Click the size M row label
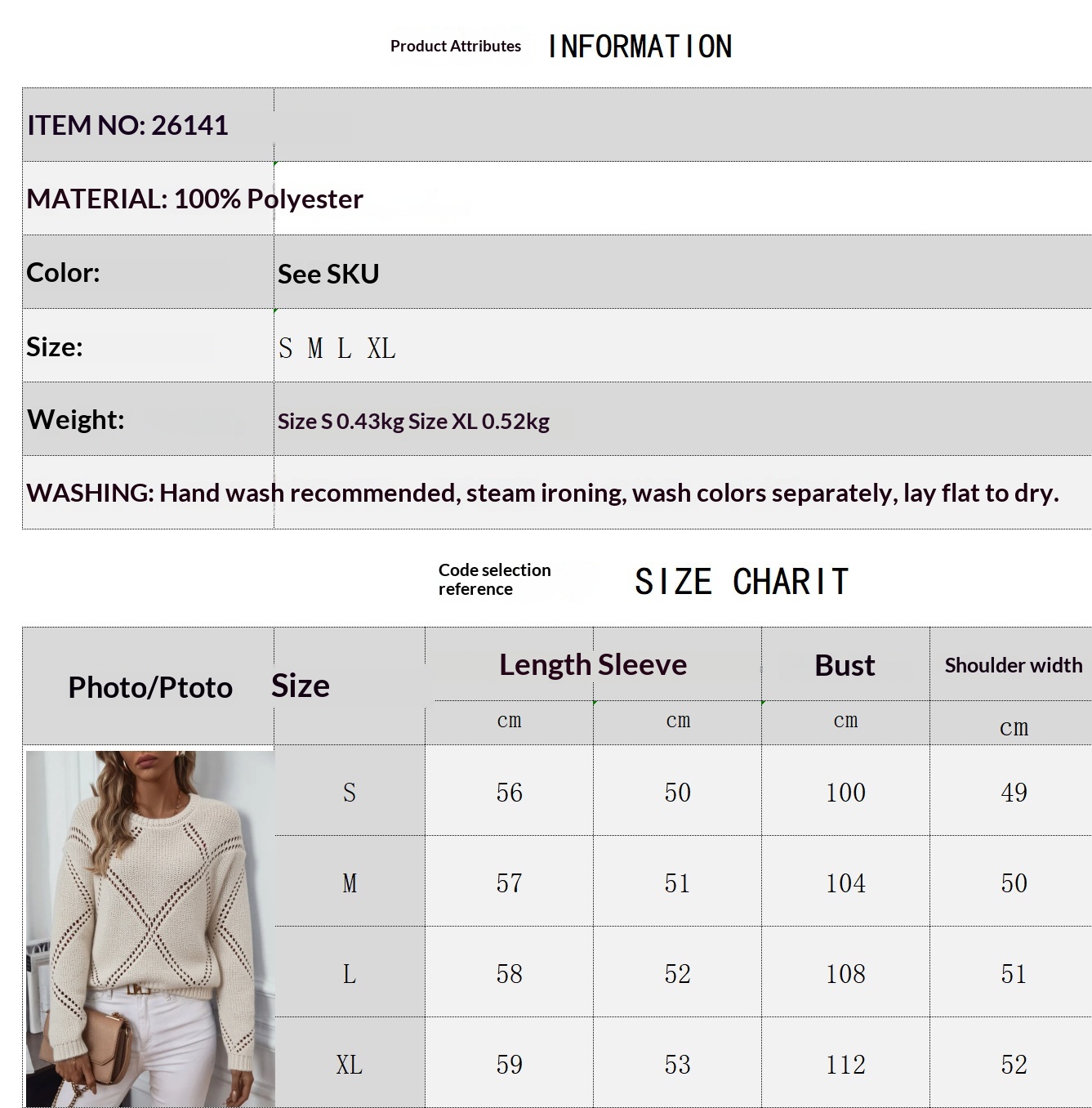 coord(350,882)
